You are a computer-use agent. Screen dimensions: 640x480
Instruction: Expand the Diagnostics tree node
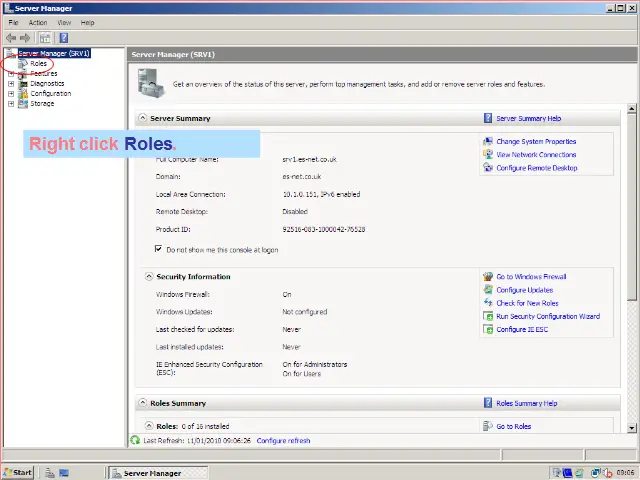pyautogui.click(x=11, y=84)
